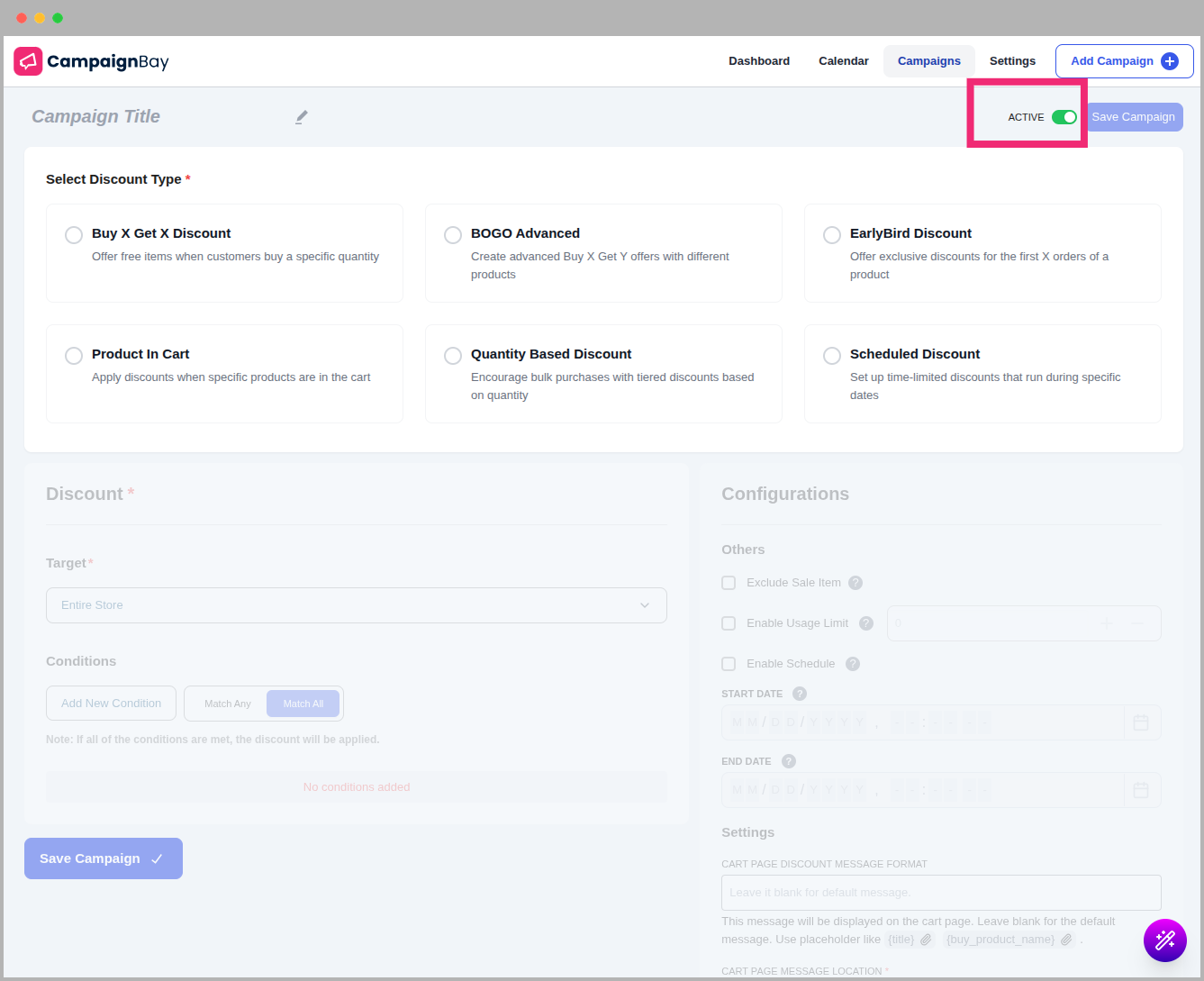Open the Entire Store target dropdown
This screenshot has height=981, width=1204.
356,605
